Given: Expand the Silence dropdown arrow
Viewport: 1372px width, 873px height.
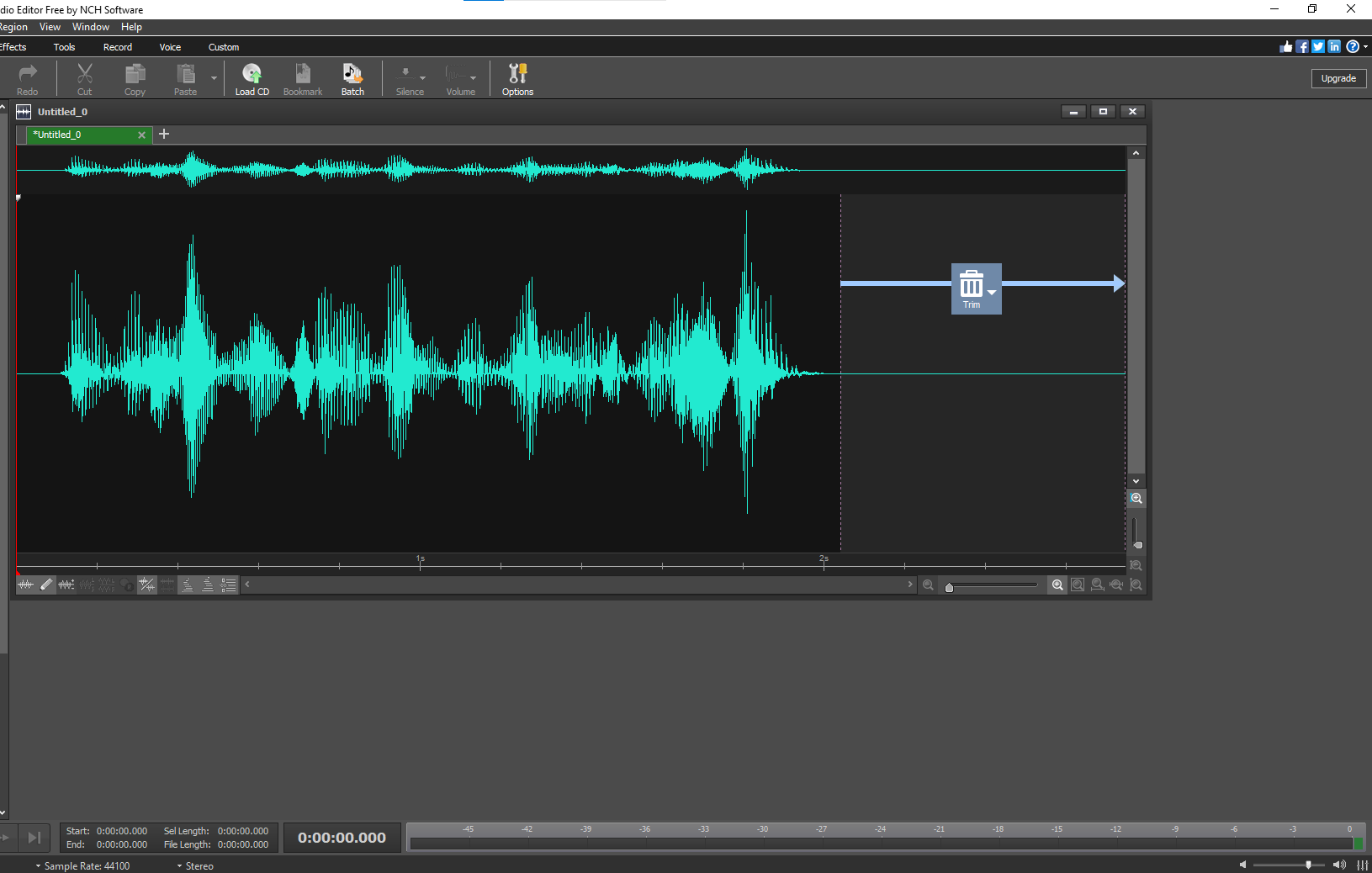Looking at the screenshot, I should pos(422,78).
